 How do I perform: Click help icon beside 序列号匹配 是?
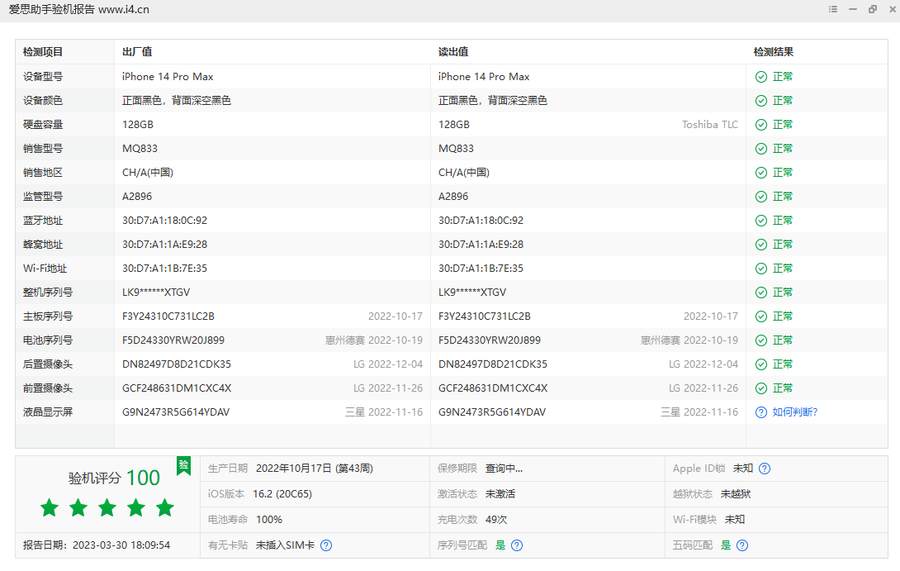coord(517,545)
